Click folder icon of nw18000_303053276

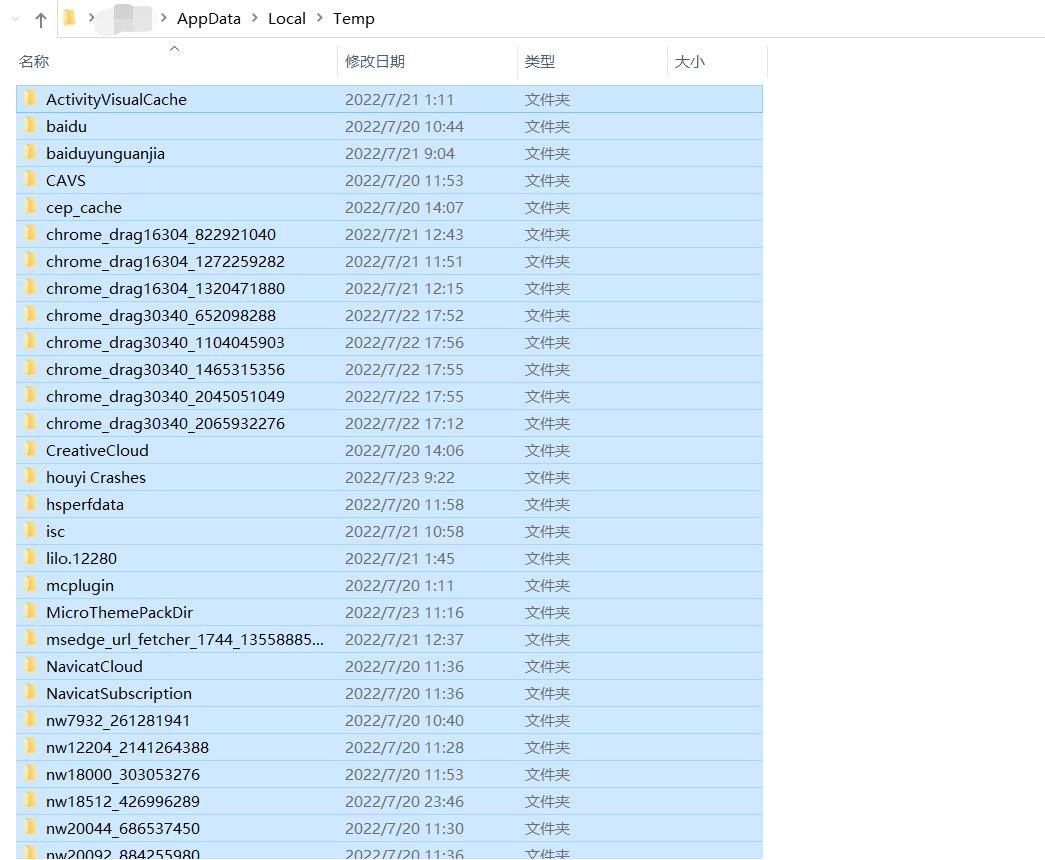[x=31, y=773]
